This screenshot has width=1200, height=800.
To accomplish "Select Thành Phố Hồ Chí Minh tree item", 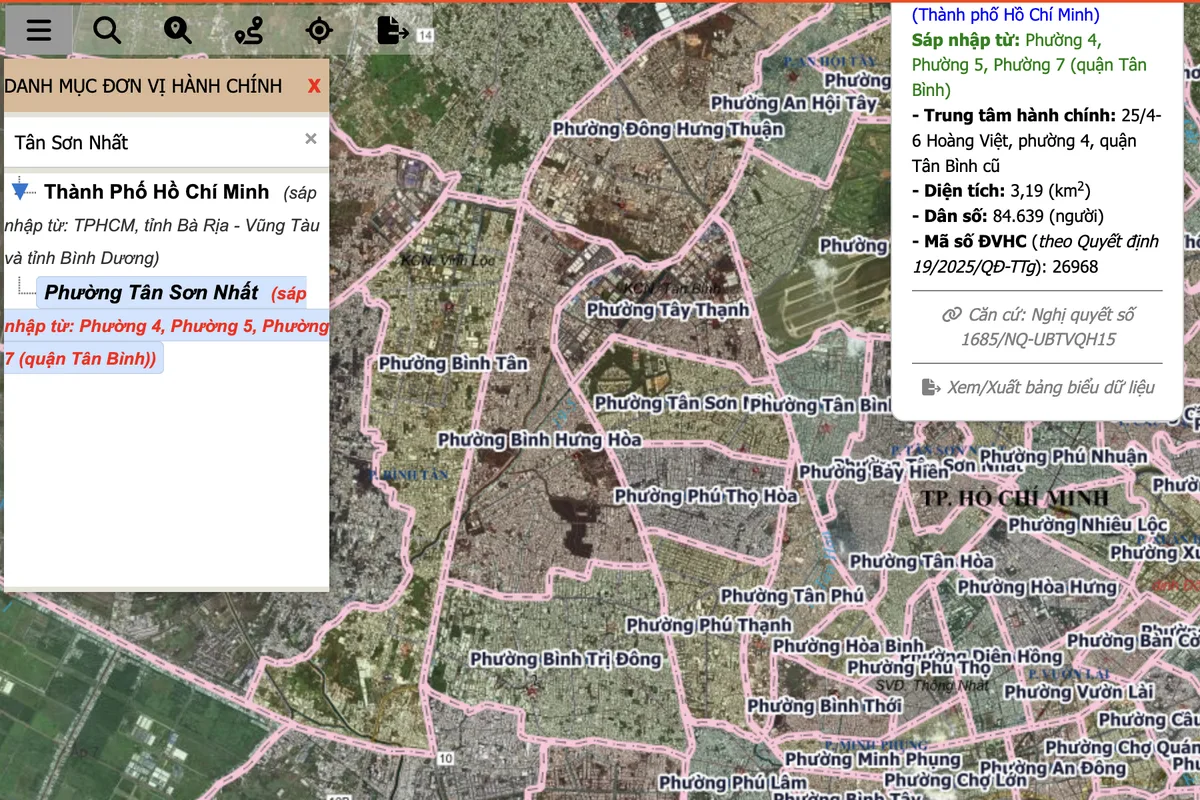I will pyautogui.click(x=156, y=191).
